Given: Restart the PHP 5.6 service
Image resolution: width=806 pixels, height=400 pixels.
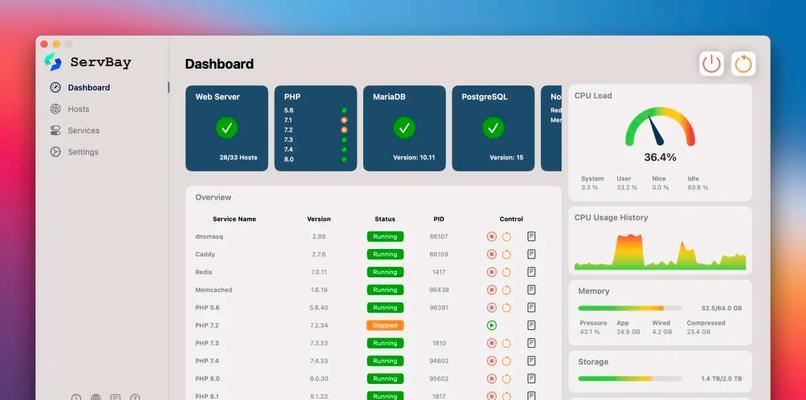Looking at the screenshot, I should pyautogui.click(x=506, y=307).
